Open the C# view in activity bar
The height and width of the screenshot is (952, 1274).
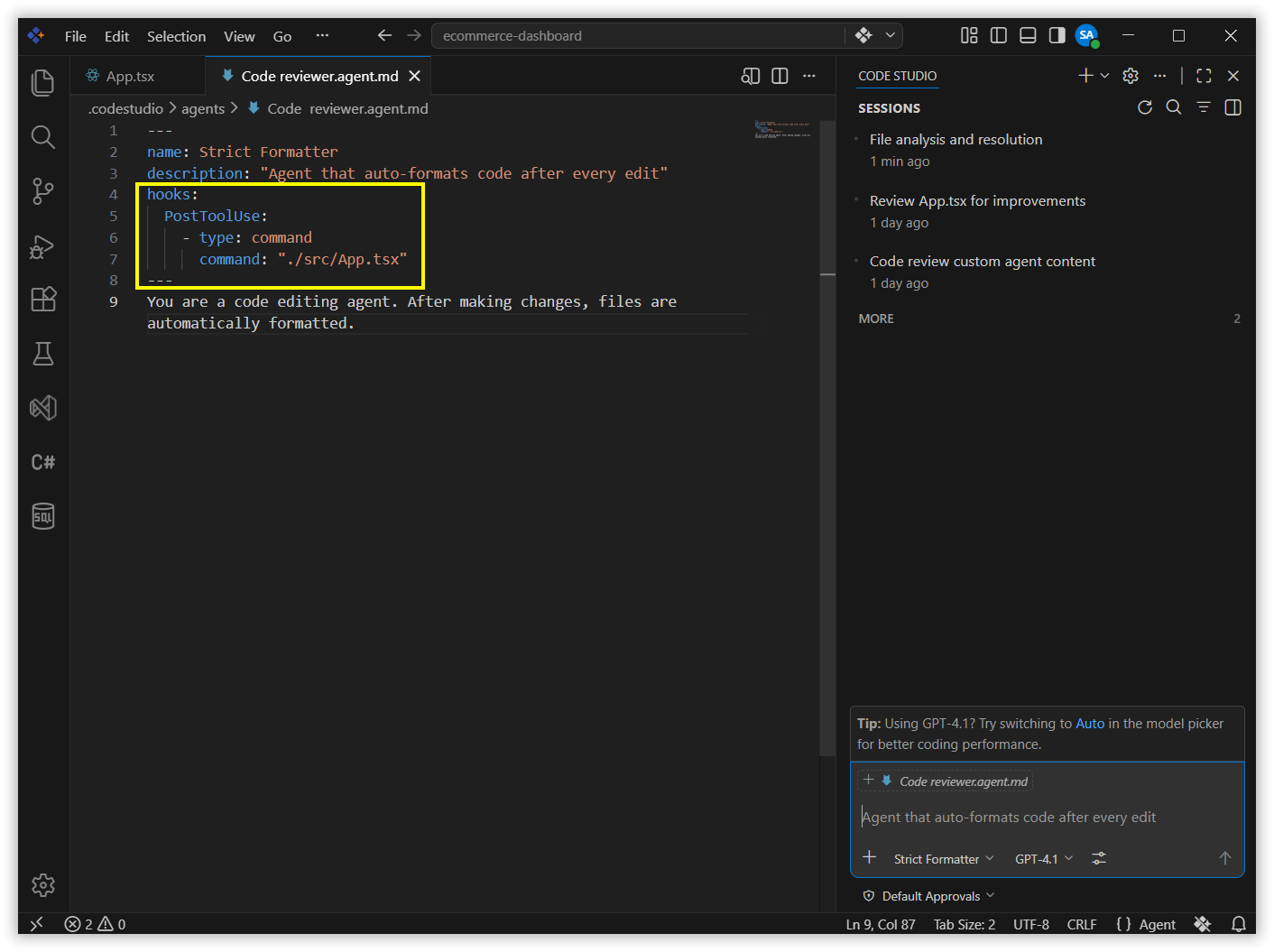[43, 462]
